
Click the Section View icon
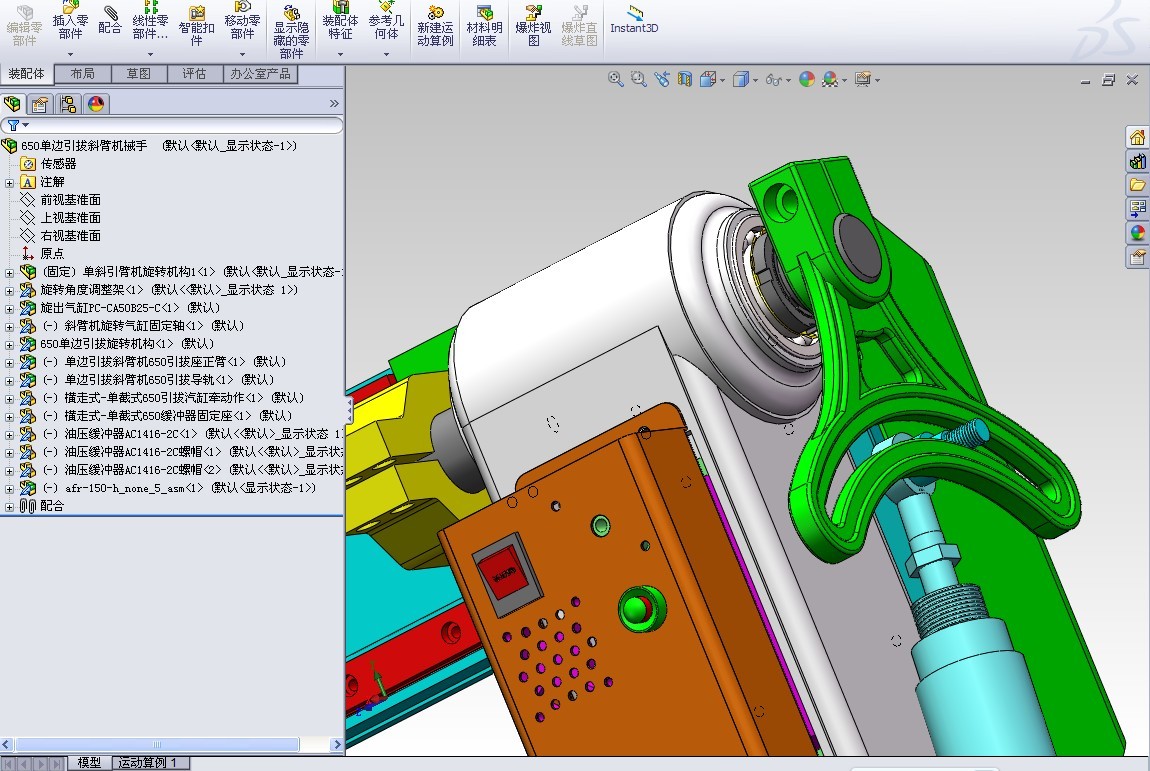tap(685, 79)
